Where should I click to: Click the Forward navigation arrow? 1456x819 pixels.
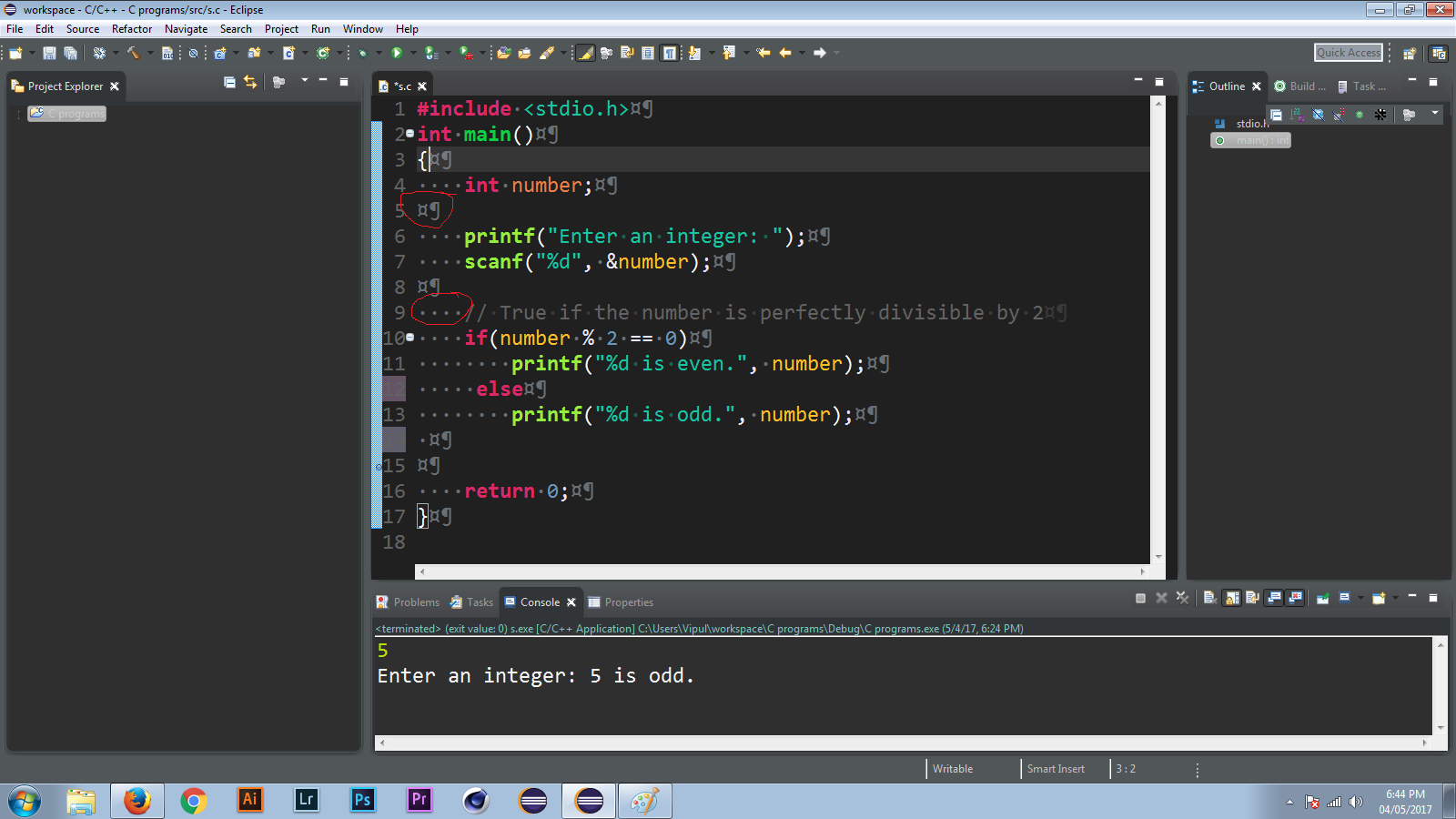[x=820, y=53]
